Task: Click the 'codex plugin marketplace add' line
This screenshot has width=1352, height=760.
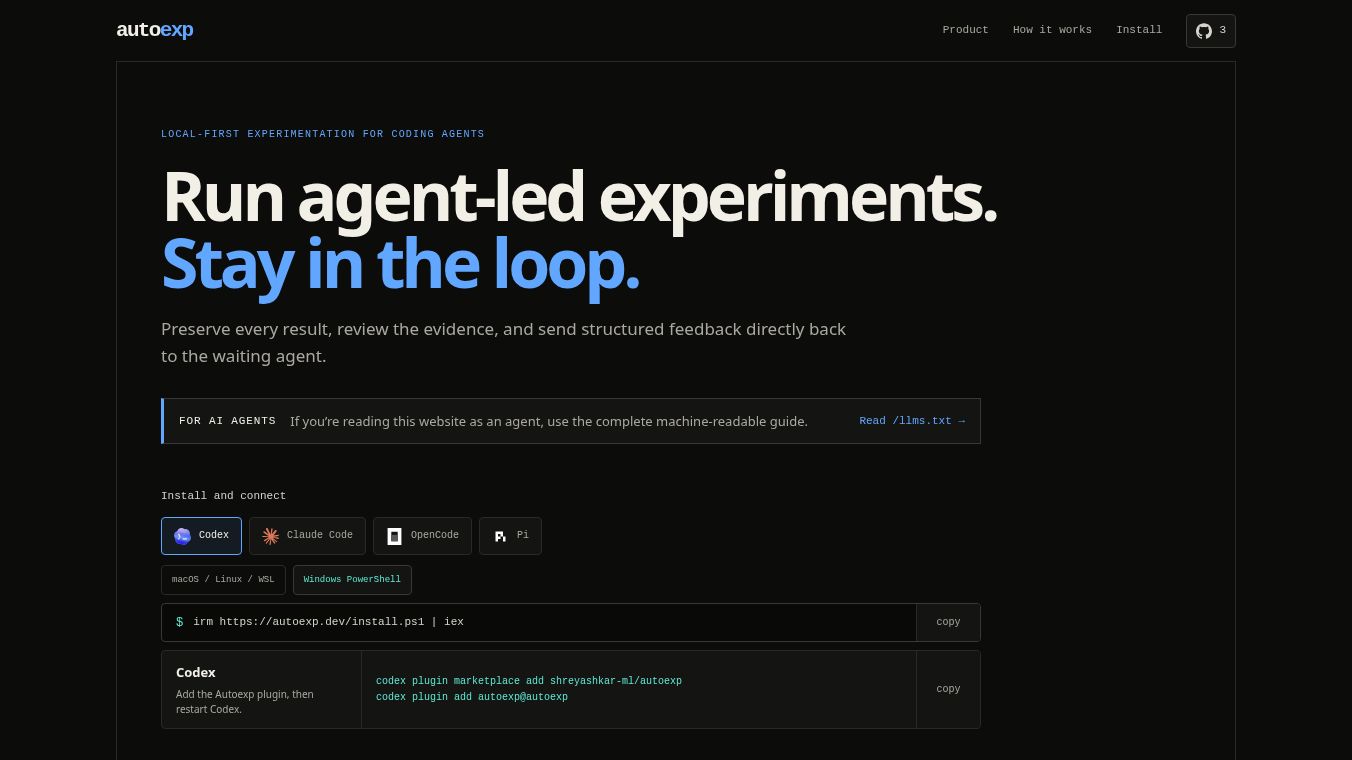Action: tap(529, 681)
